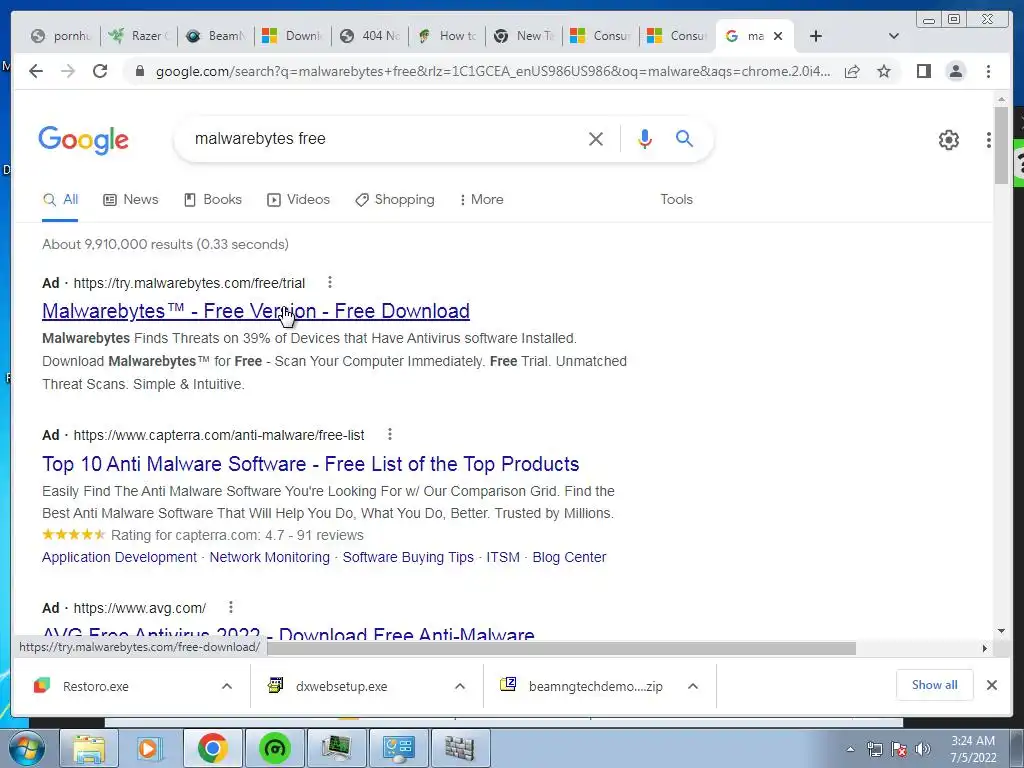Open the tab search dropdown chevron
This screenshot has height=768, width=1024.
point(893,36)
